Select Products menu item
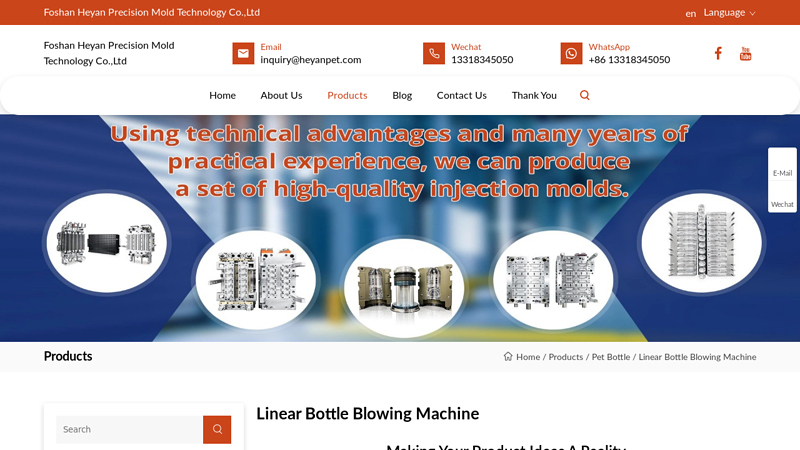This screenshot has height=450, width=800. [x=347, y=95]
